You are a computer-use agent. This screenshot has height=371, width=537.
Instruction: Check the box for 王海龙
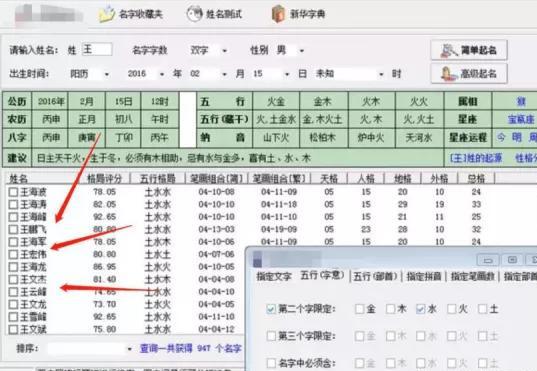click(x=13, y=267)
